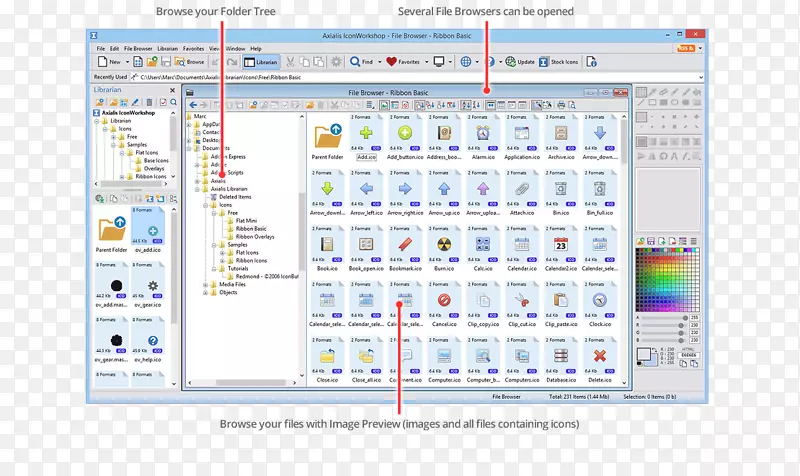
Task: Click the save palette icon above color grid
Action: [651, 241]
